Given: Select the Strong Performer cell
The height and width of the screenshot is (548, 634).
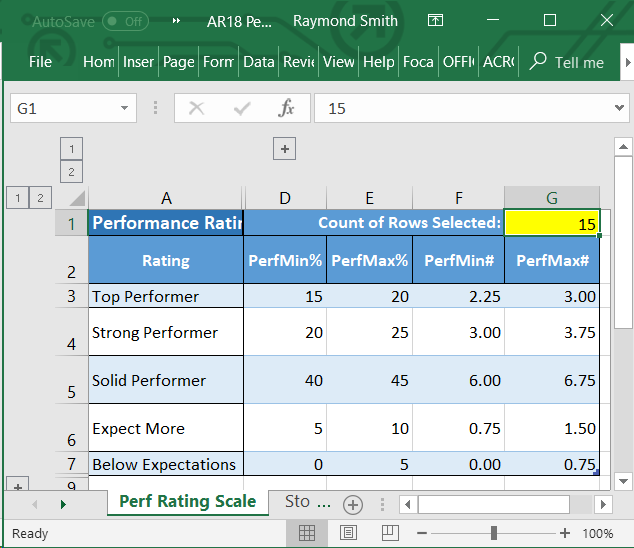Looking at the screenshot, I should pos(166,332).
